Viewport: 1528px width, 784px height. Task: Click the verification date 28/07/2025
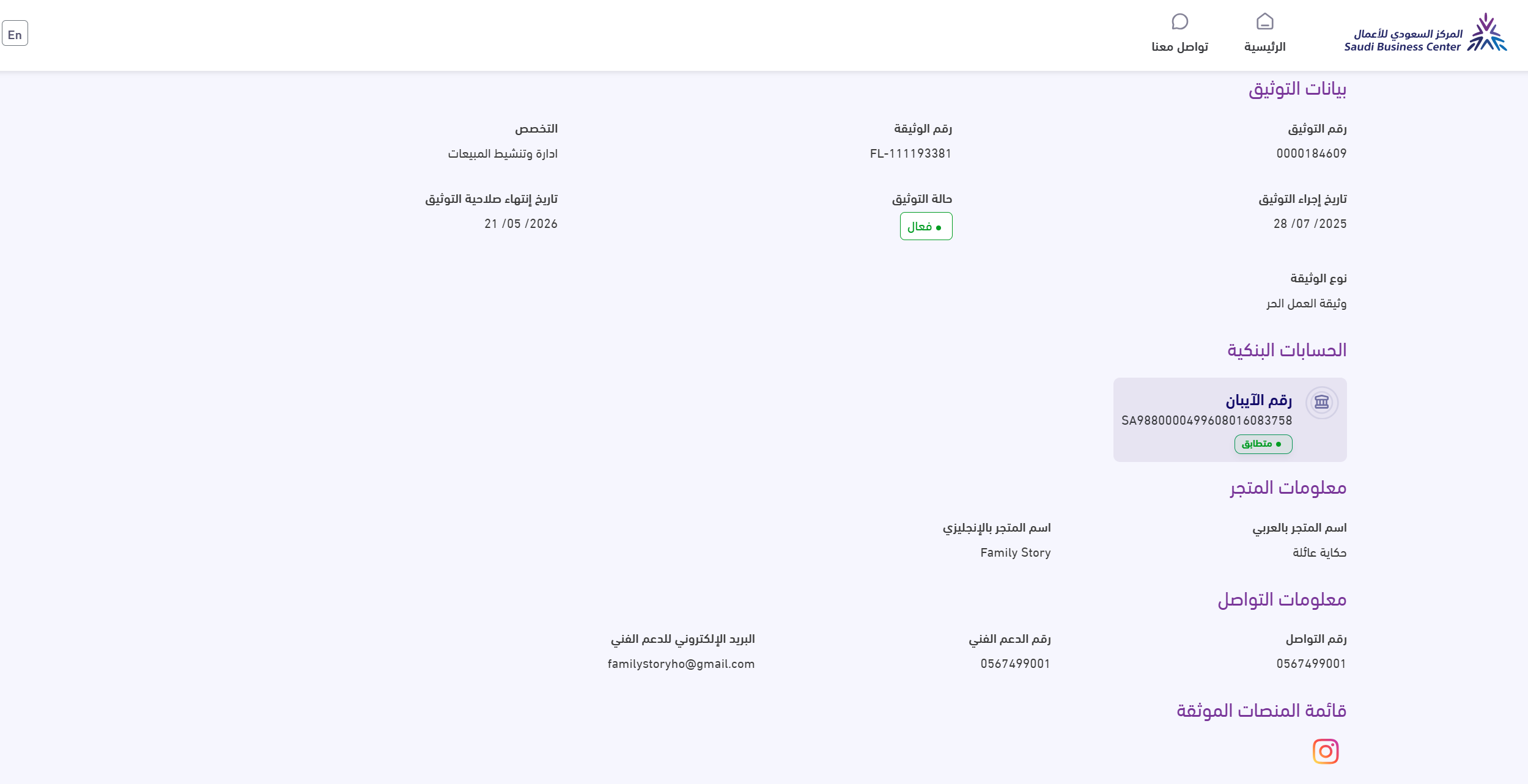[1310, 224]
